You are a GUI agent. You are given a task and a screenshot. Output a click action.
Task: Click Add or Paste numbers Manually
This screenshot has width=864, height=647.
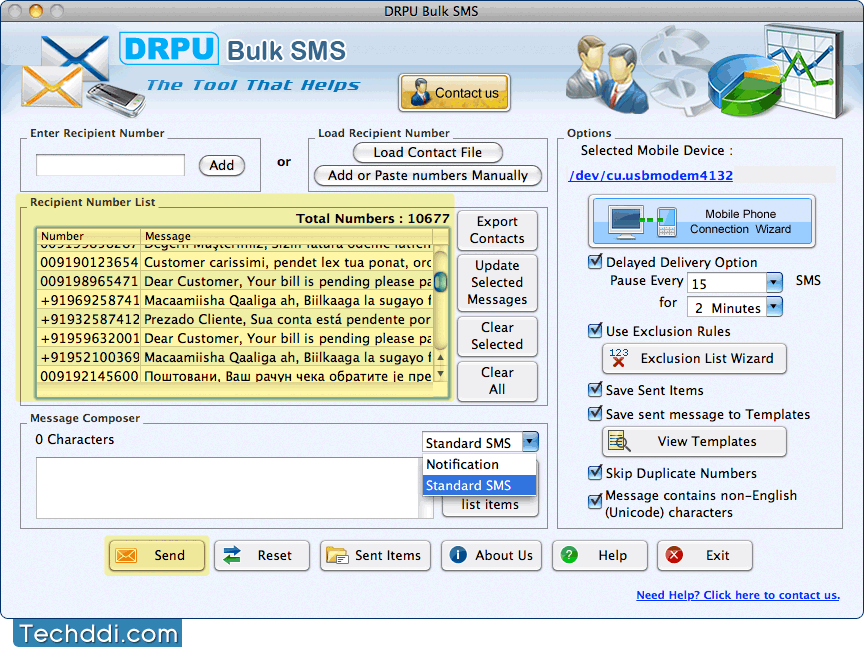pos(428,176)
